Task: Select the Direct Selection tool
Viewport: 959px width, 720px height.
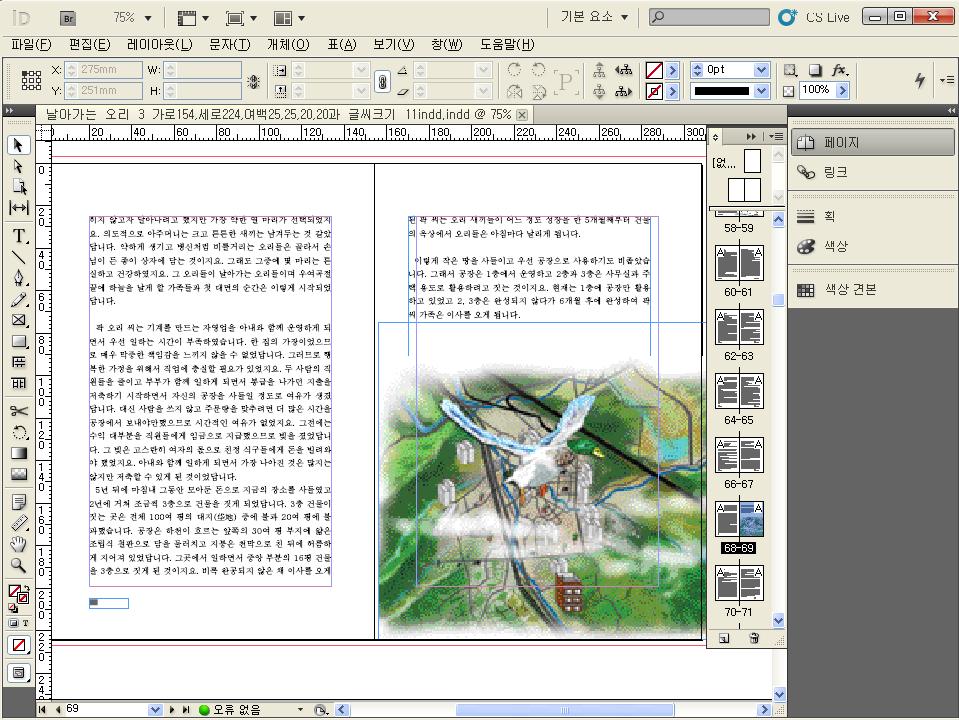Action: click(19, 165)
